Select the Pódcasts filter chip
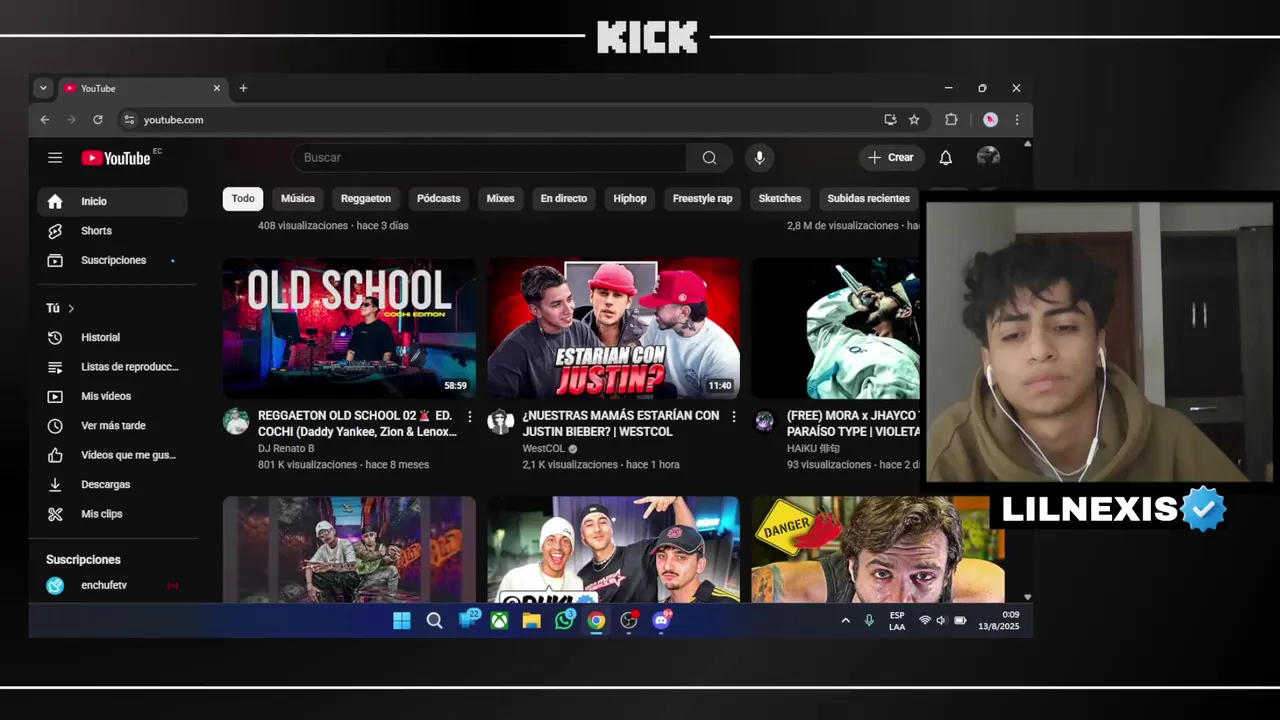1280x720 pixels. 439,199
